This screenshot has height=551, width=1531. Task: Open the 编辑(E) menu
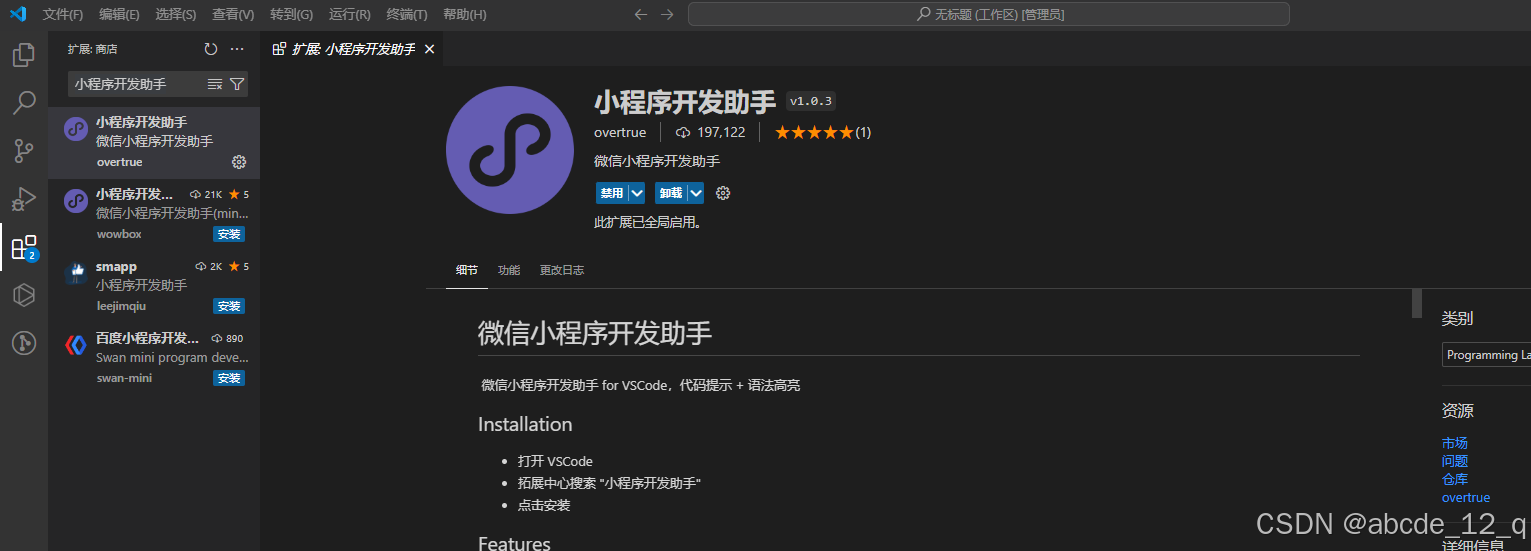click(x=119, y=14)
